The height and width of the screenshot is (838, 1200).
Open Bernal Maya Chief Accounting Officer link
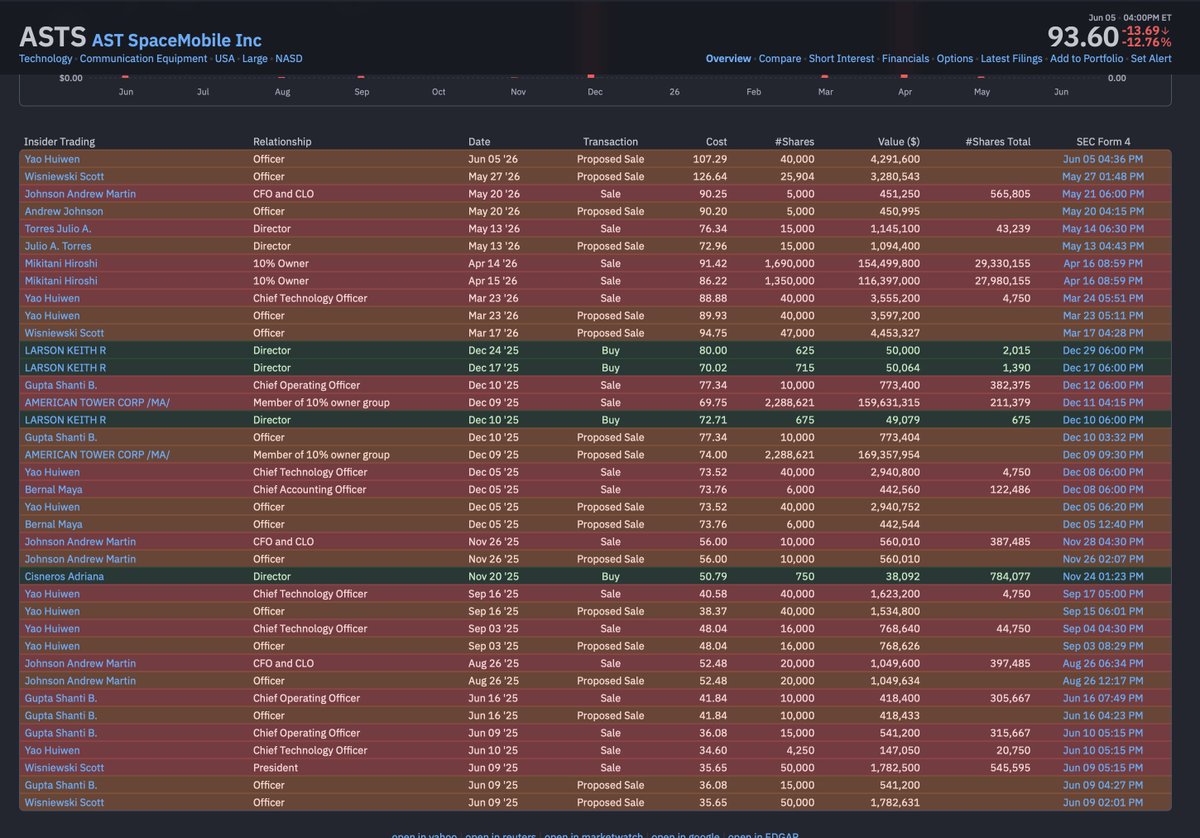pos(53,490)
